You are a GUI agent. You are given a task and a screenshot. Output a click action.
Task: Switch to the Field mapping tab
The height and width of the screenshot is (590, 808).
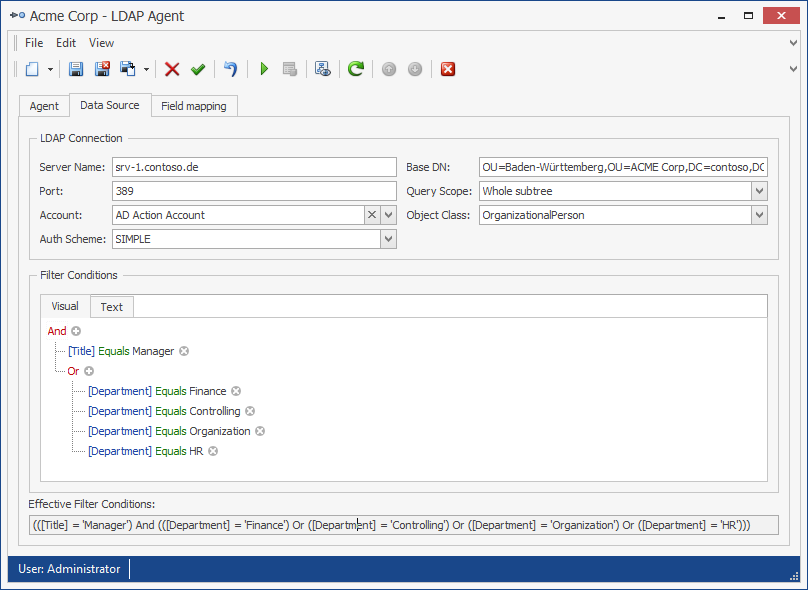click(194, 106)
